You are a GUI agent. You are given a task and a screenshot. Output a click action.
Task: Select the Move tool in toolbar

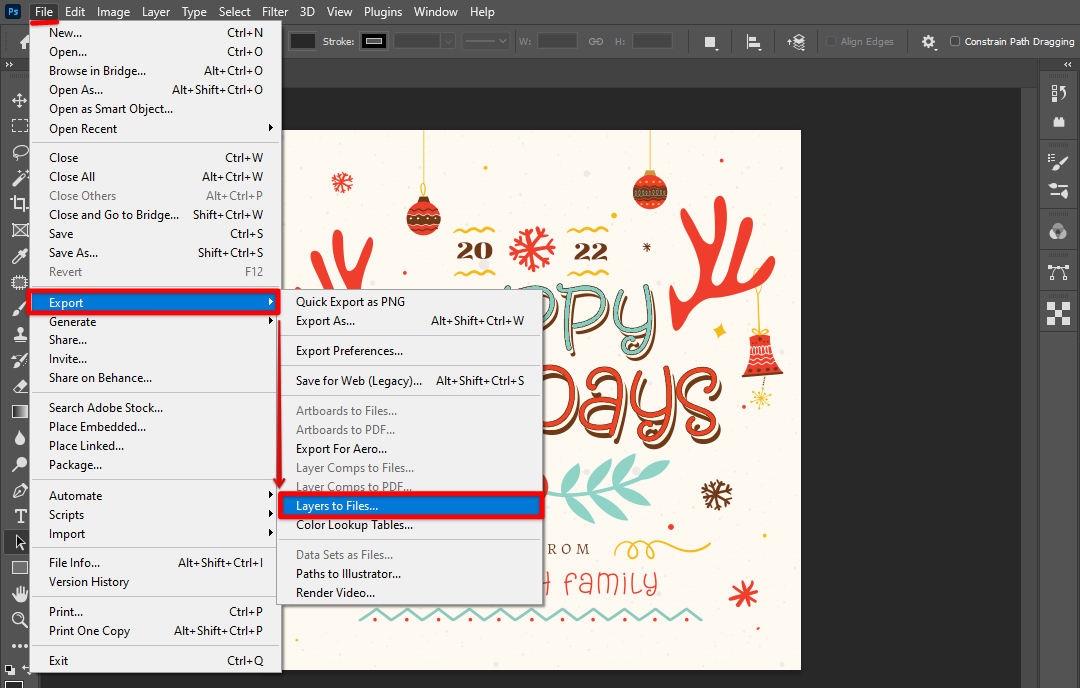click(x=19, y=101)
